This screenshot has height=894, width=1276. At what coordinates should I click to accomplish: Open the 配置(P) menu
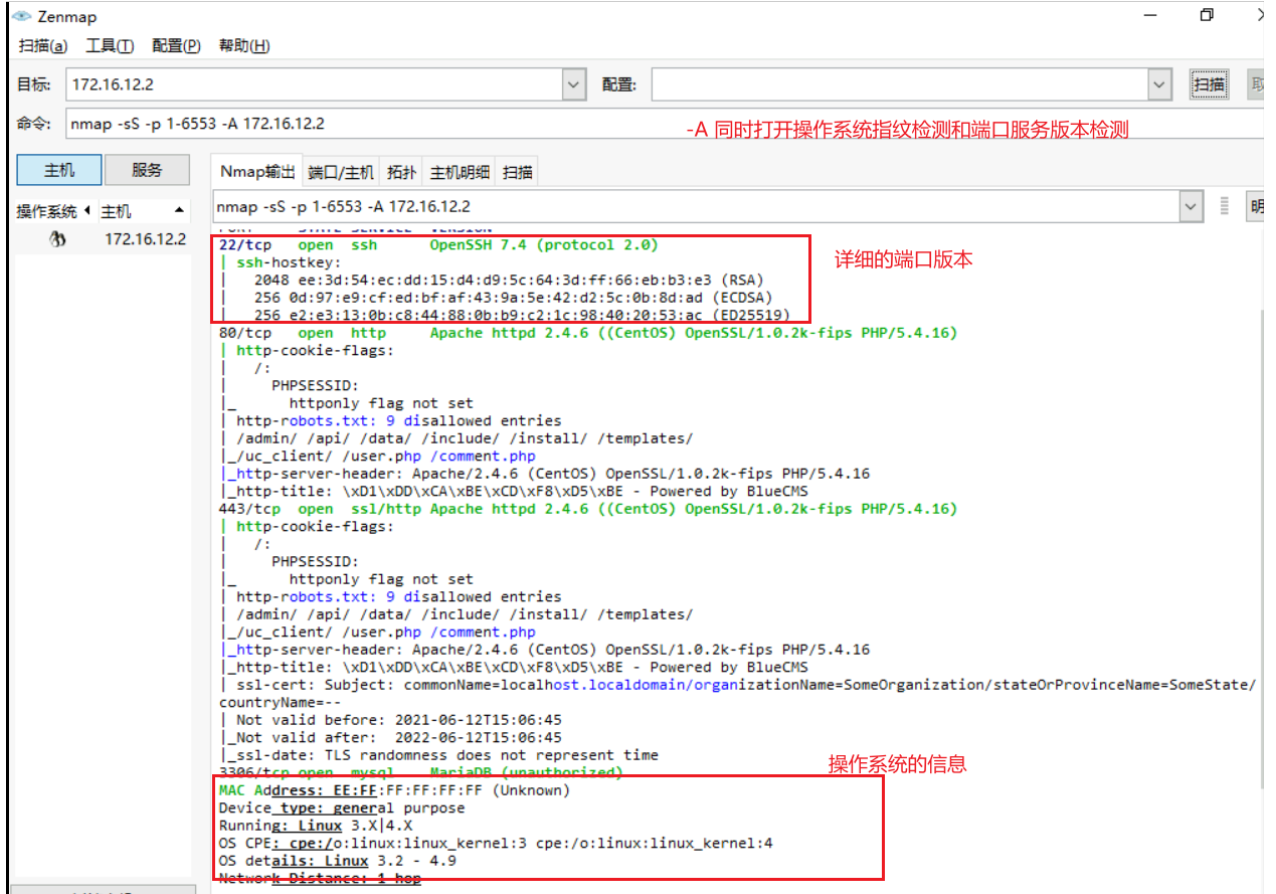click(176, 46)
